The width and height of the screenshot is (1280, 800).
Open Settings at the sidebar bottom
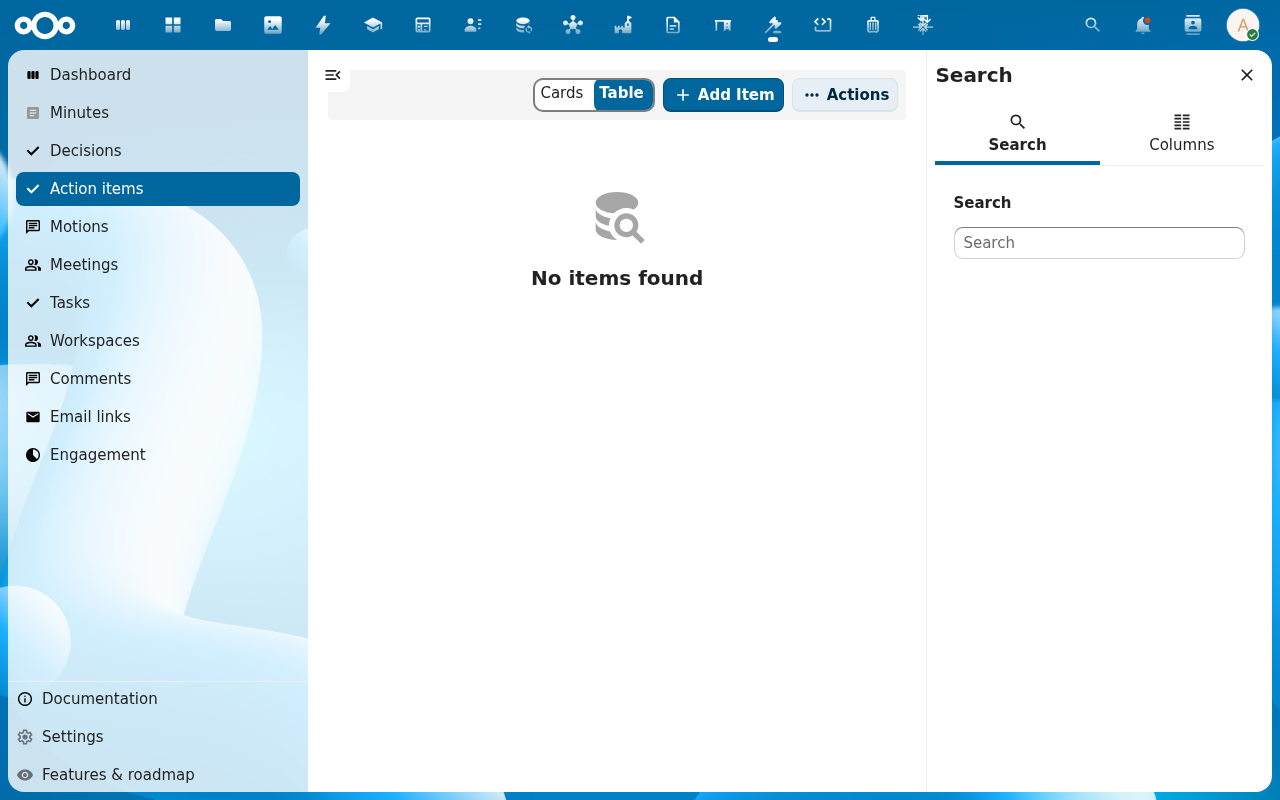coord(158,737)
